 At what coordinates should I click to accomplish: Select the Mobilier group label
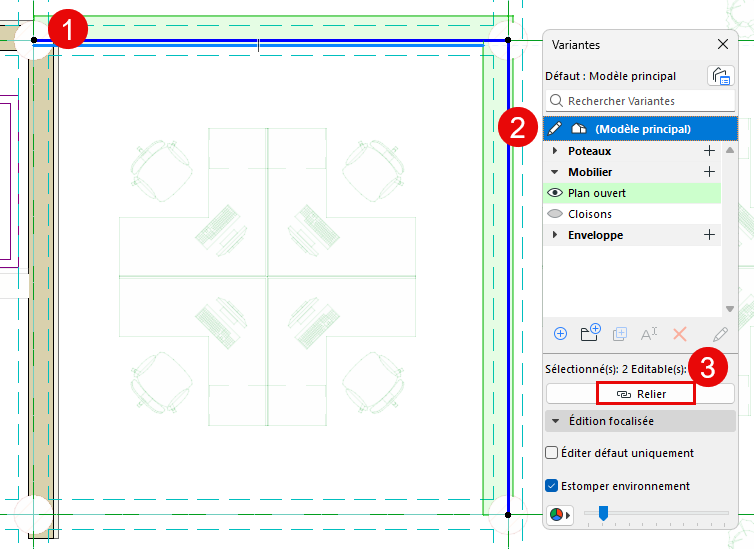590,172
